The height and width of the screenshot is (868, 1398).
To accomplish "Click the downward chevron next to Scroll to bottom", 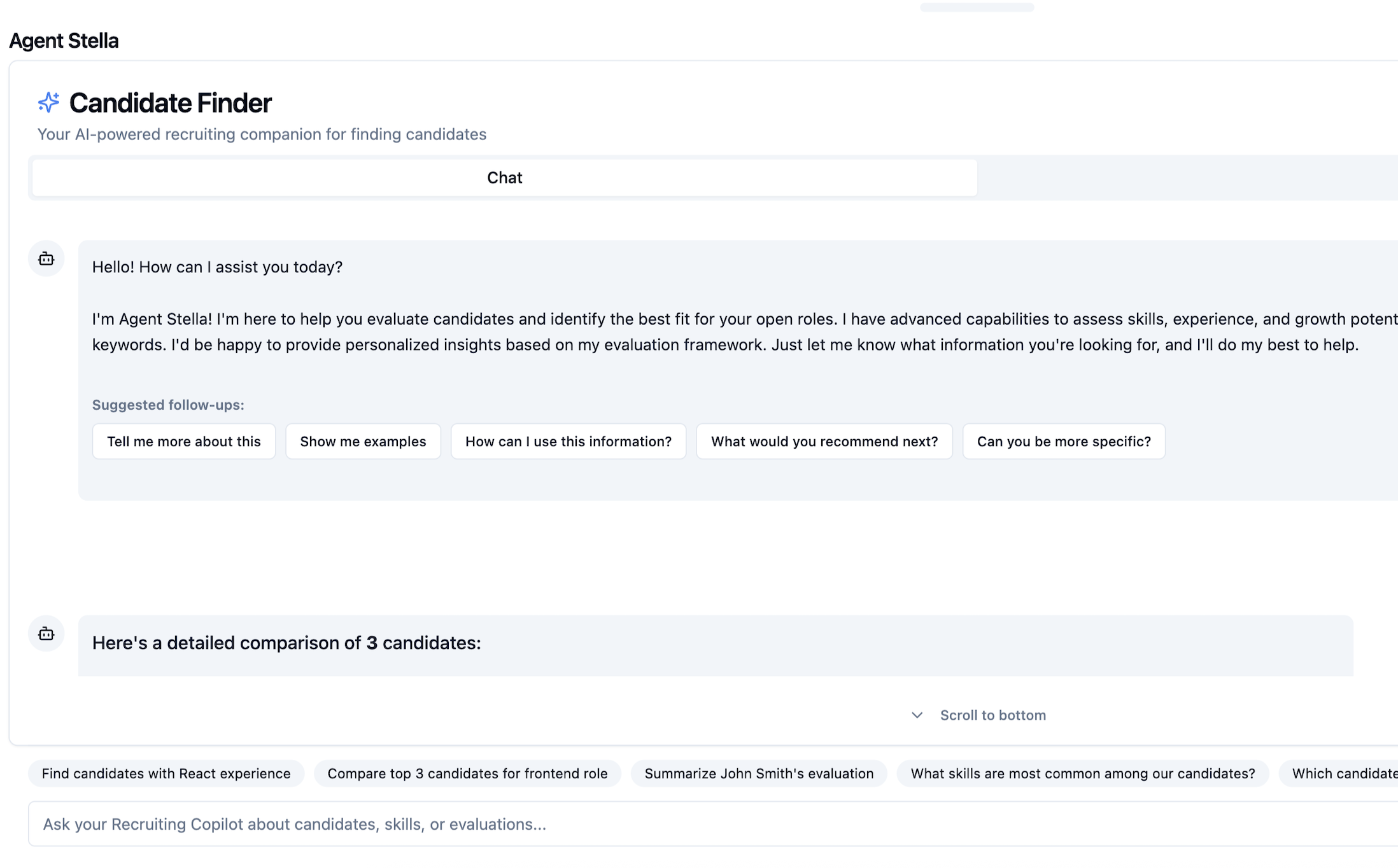I will [x=917, y=715].
